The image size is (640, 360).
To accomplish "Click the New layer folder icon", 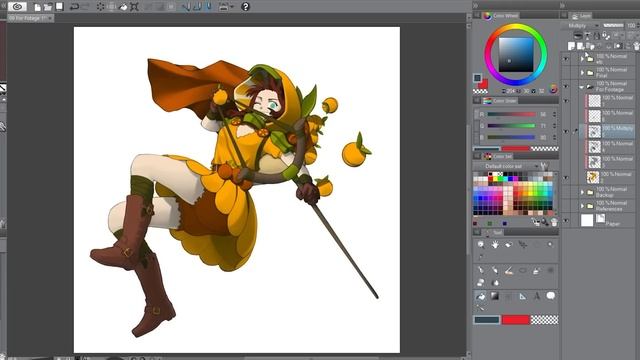I will click(x=590, y=46).
